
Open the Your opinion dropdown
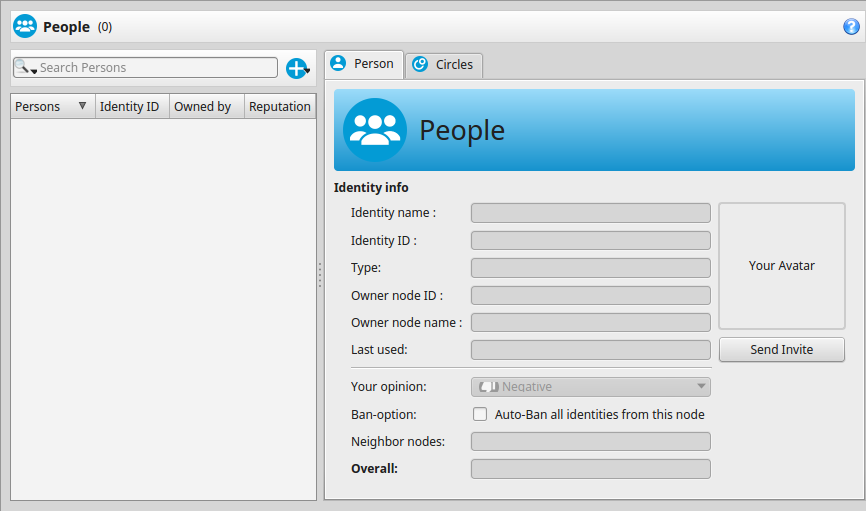tap(590, 387)
